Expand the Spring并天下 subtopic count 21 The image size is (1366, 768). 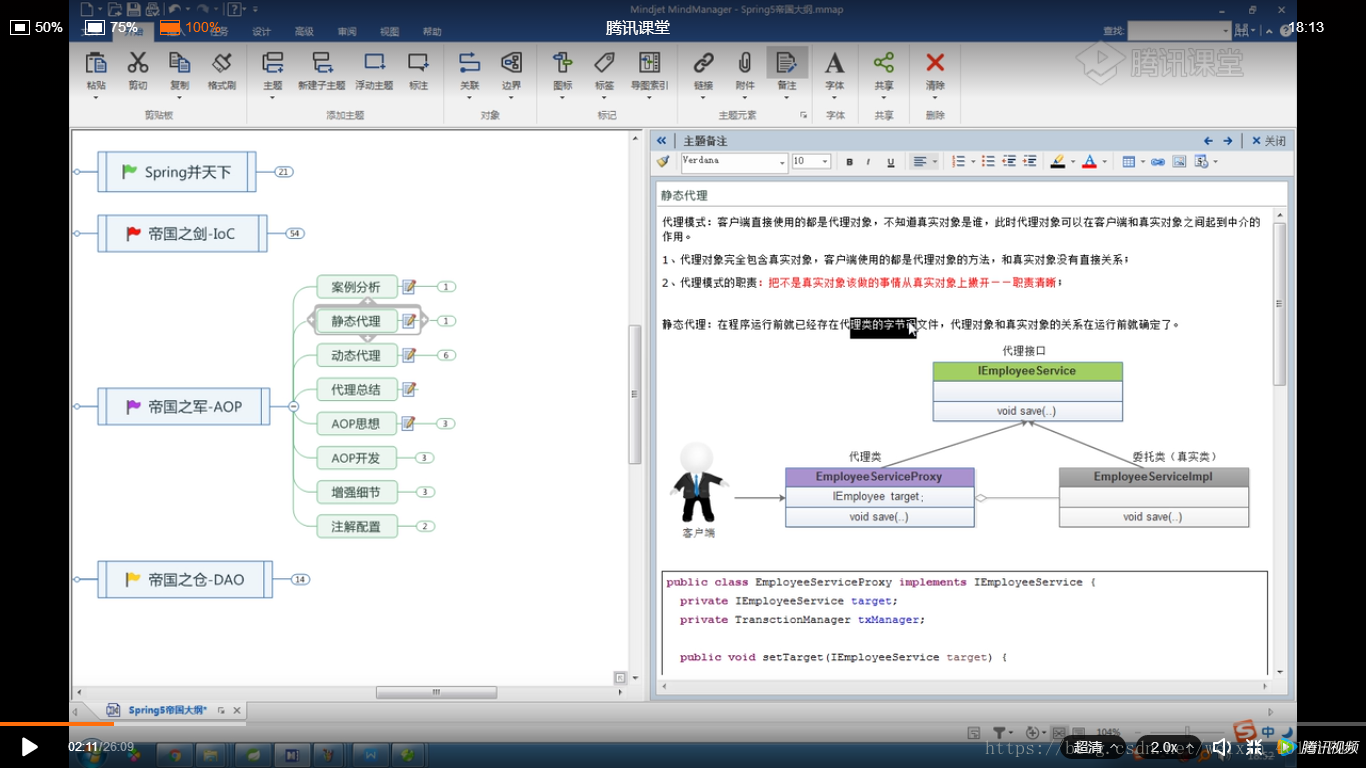tap(283, 172)
